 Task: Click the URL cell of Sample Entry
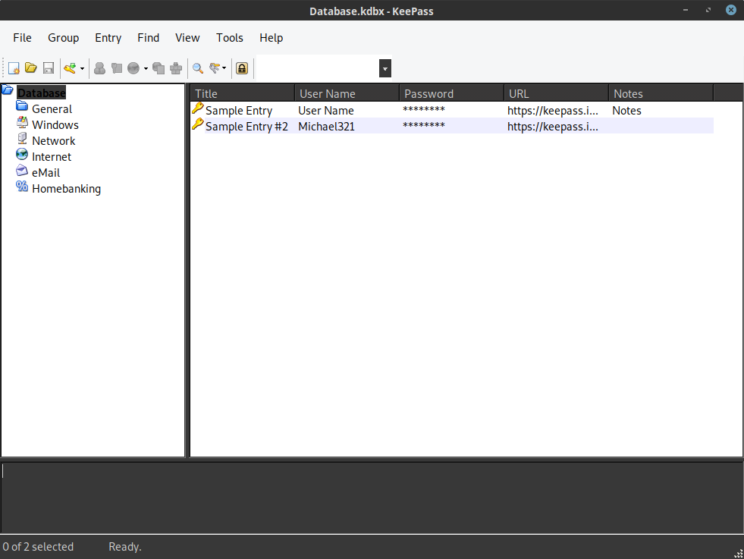[553, 111]
